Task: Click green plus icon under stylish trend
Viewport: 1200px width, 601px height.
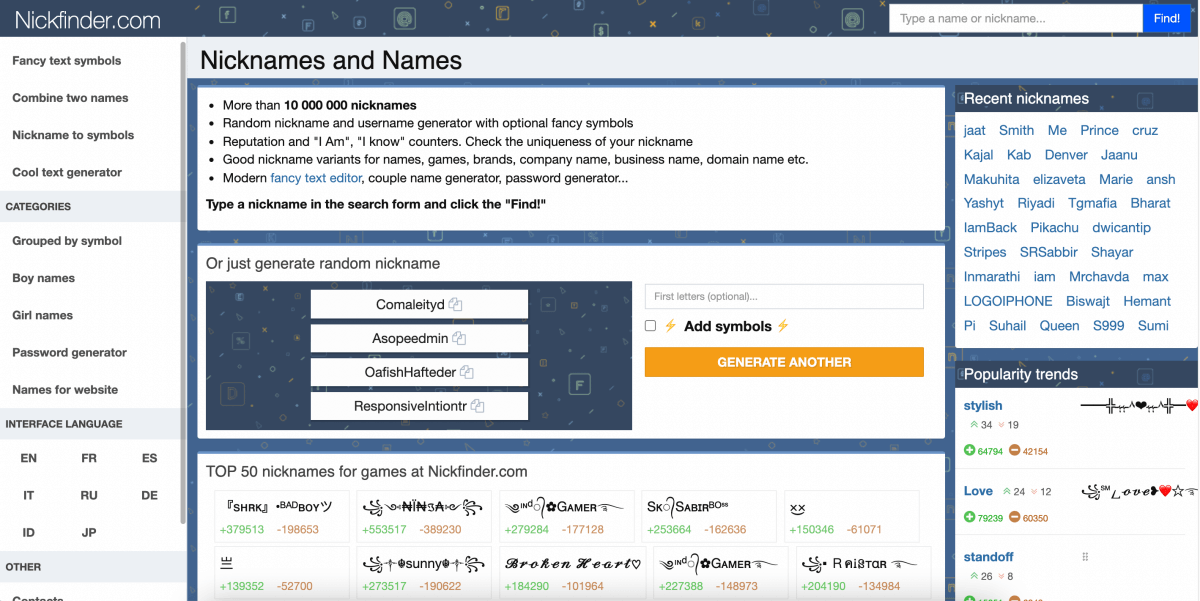Action: (x=969, y=451)
